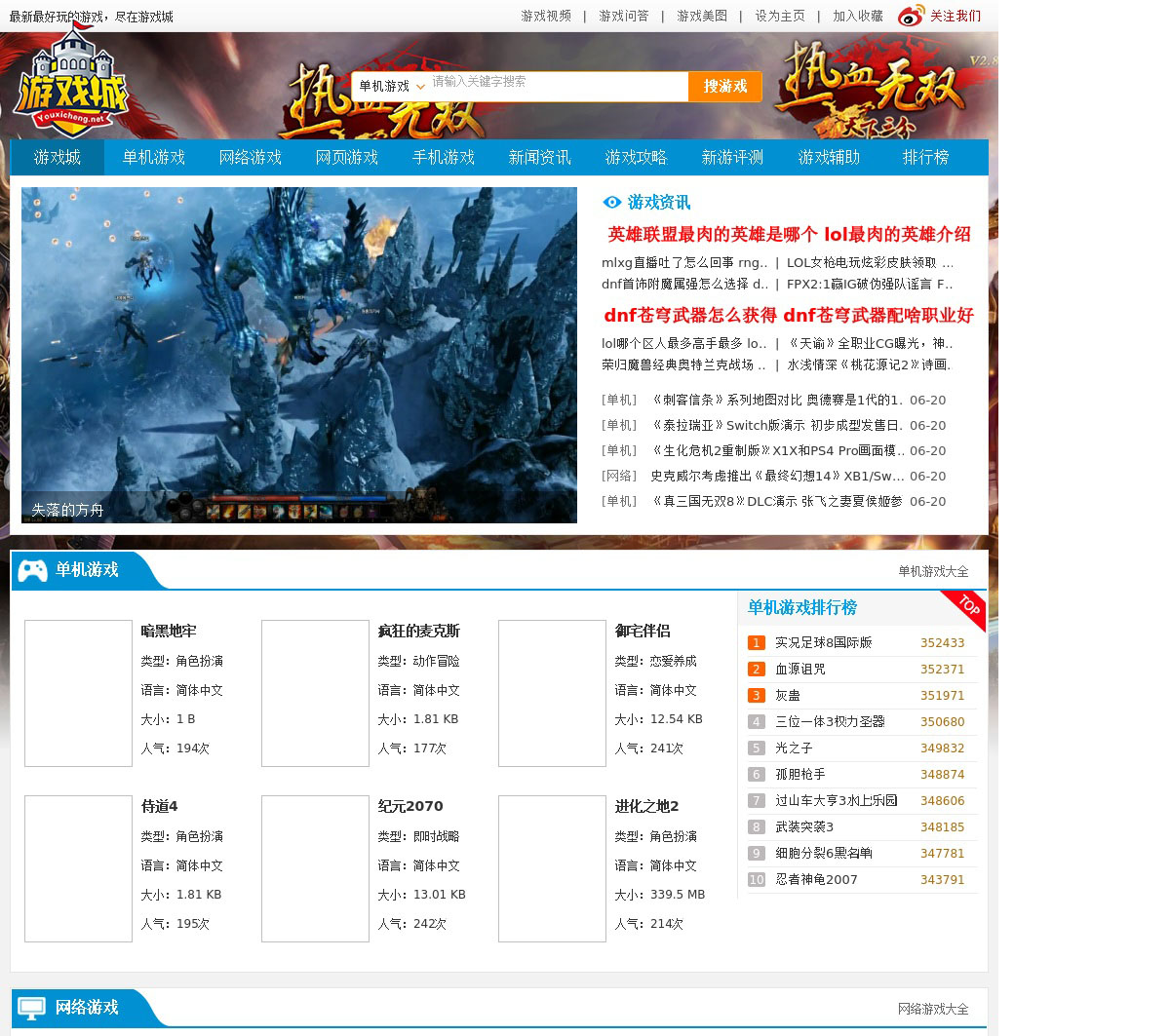
Task: Open the 御宅伴侣 game title
Action: click(x=643, y=631)
